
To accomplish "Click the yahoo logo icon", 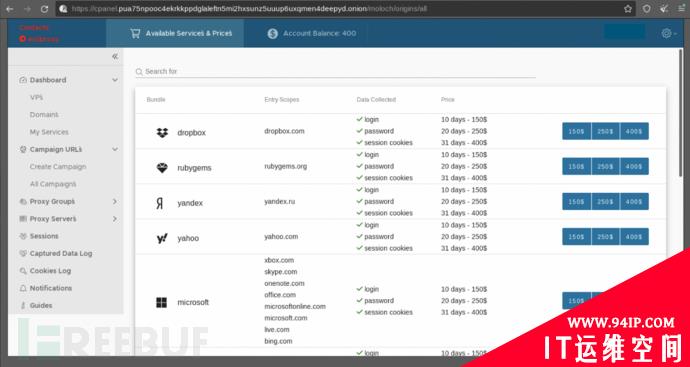I will pos(162,239).
